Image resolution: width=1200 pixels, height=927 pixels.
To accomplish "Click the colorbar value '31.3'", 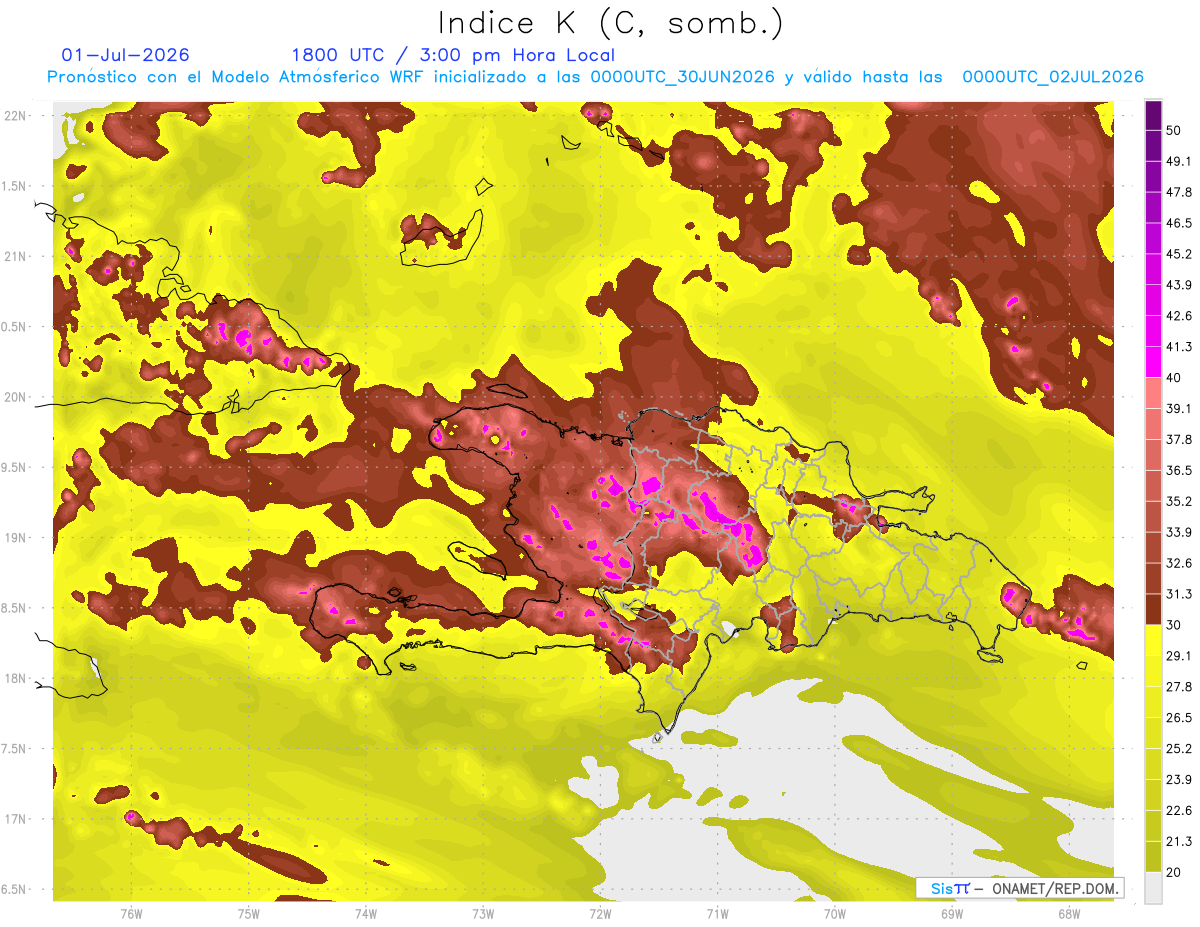I will click(x=1179, y=594).
